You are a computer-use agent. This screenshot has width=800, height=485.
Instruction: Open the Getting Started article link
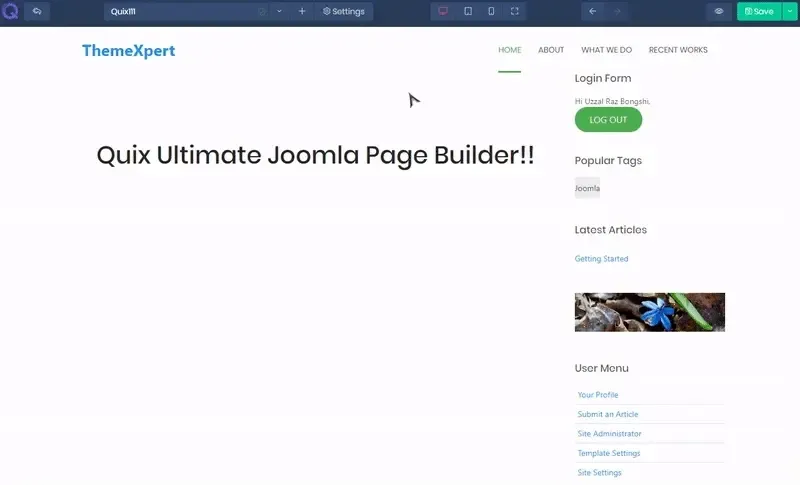click(602, 259)
